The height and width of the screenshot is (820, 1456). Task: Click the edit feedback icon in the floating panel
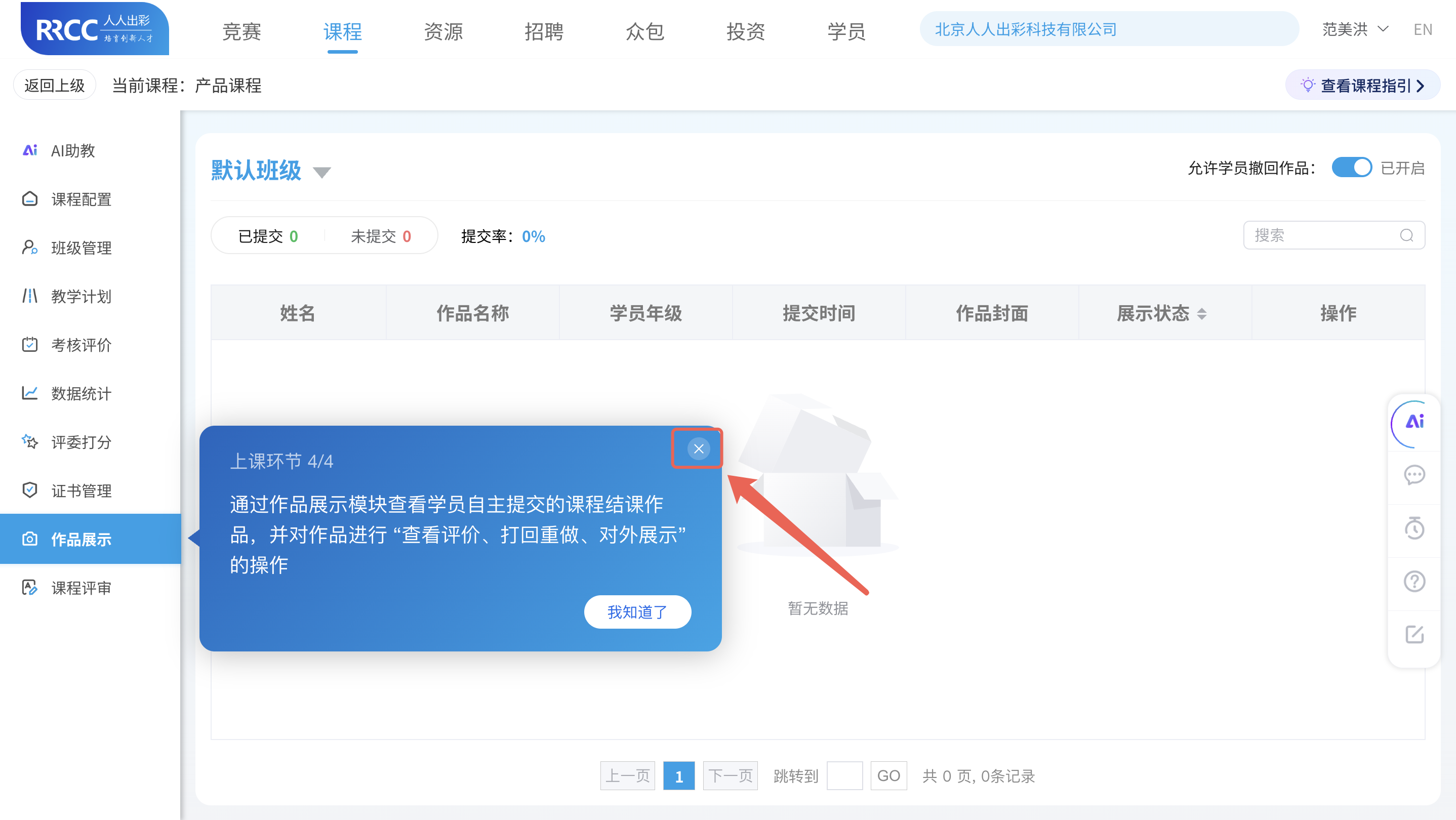[x=1414, y=634]
